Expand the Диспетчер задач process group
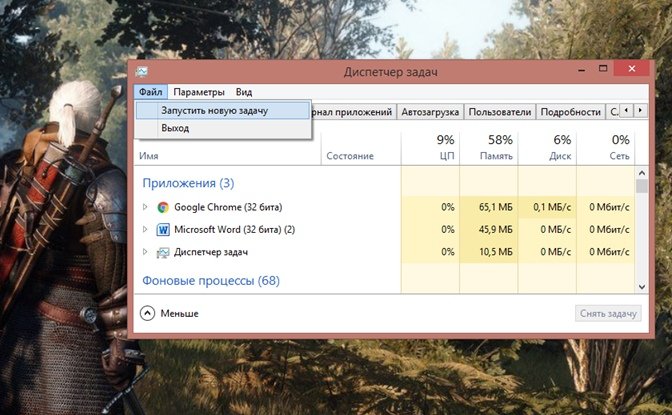This screenshot has height=415, width=672. click(x=145, y=252)
